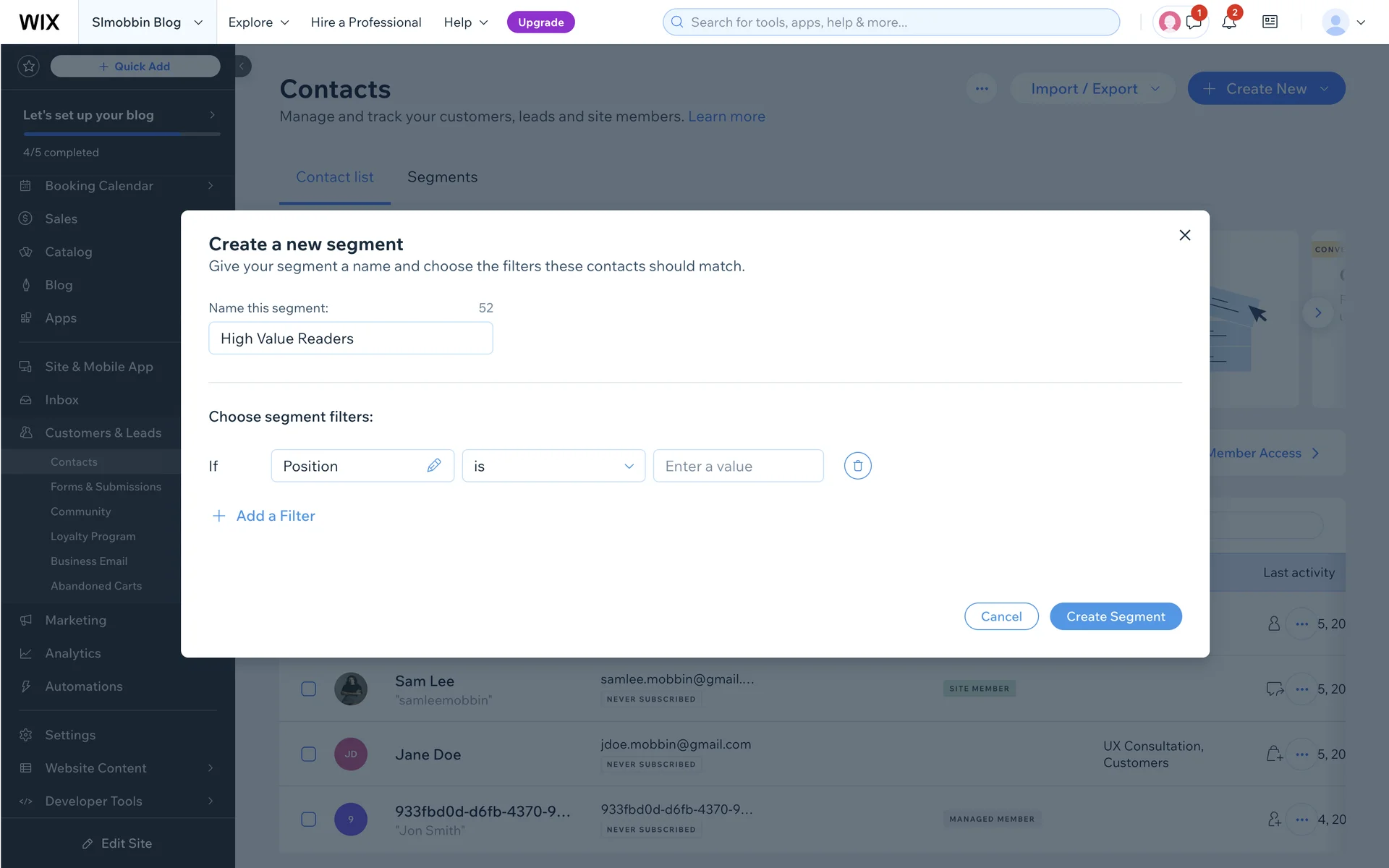The image size is (1389, 868).
Task: Click the news feed icon in header
Action: pos(1270,22)
